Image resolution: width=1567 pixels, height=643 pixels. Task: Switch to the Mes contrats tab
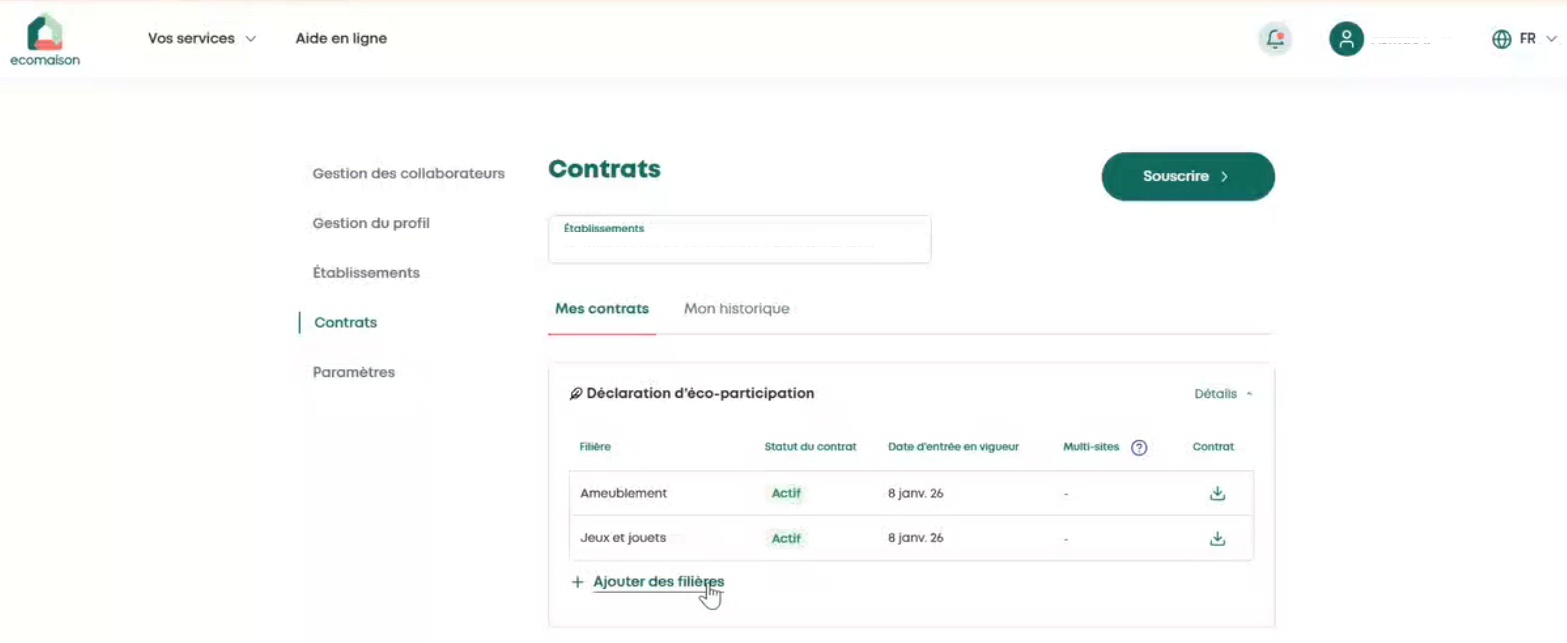pos(602,309)
